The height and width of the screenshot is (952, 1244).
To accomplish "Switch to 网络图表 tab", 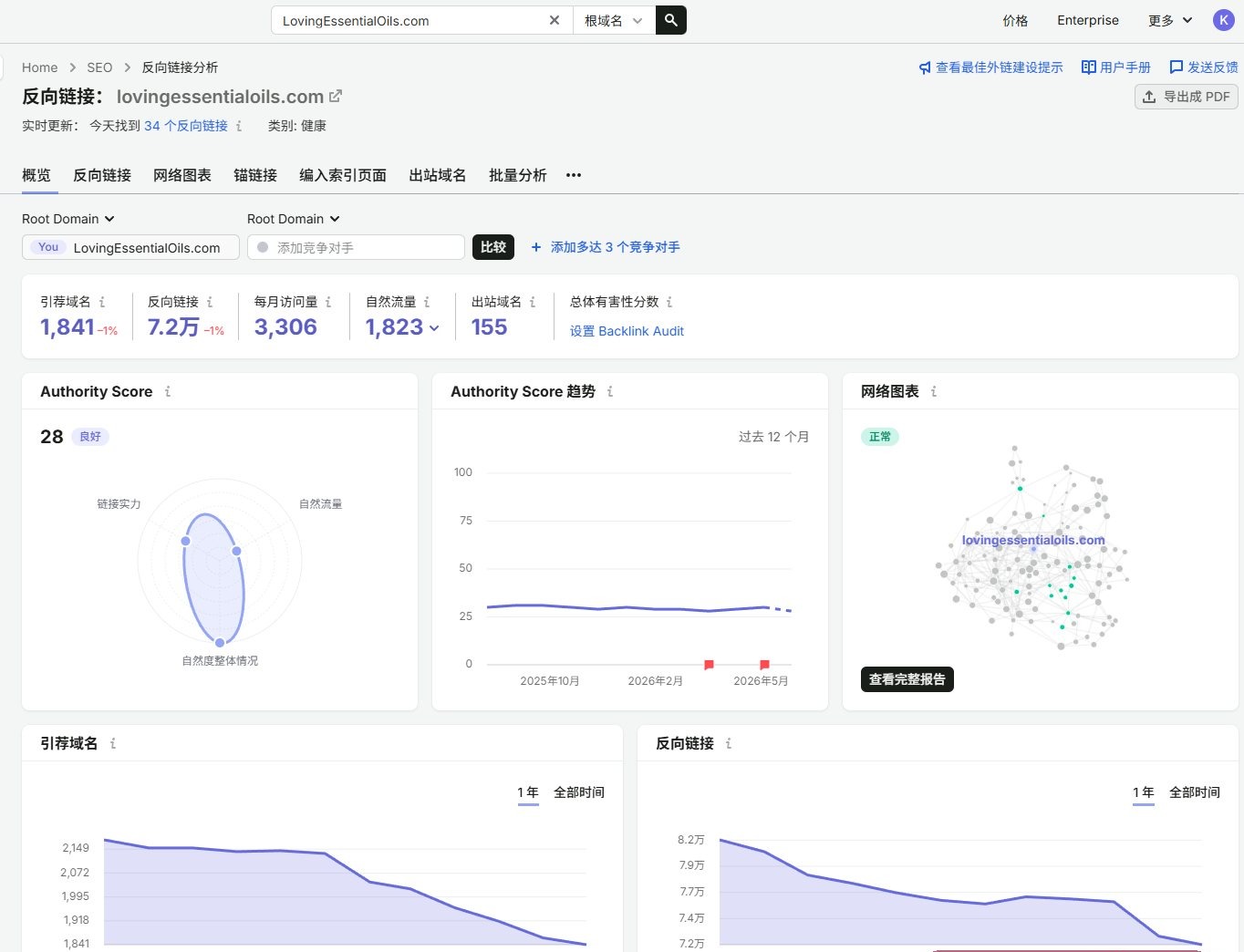I will [x=182, y=175].
